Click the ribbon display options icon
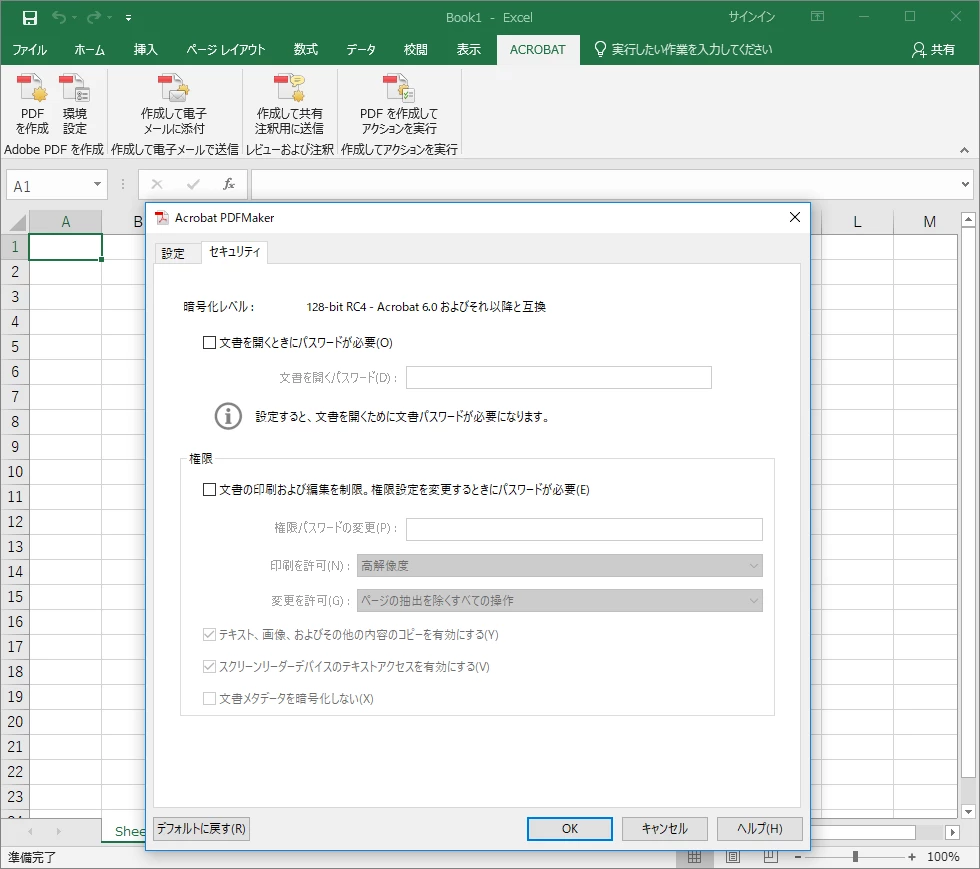Viewport: 980px width, 869px height. [818, 17]
